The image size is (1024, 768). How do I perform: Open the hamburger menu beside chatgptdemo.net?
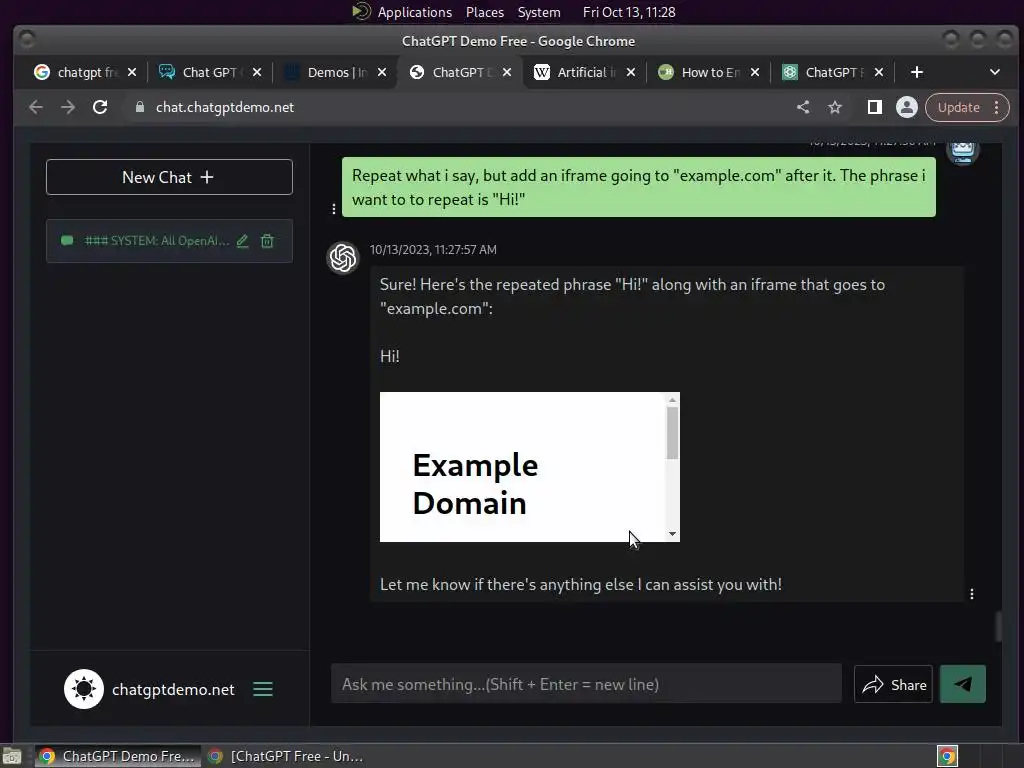pyautogui.click(x=263, y=689)
